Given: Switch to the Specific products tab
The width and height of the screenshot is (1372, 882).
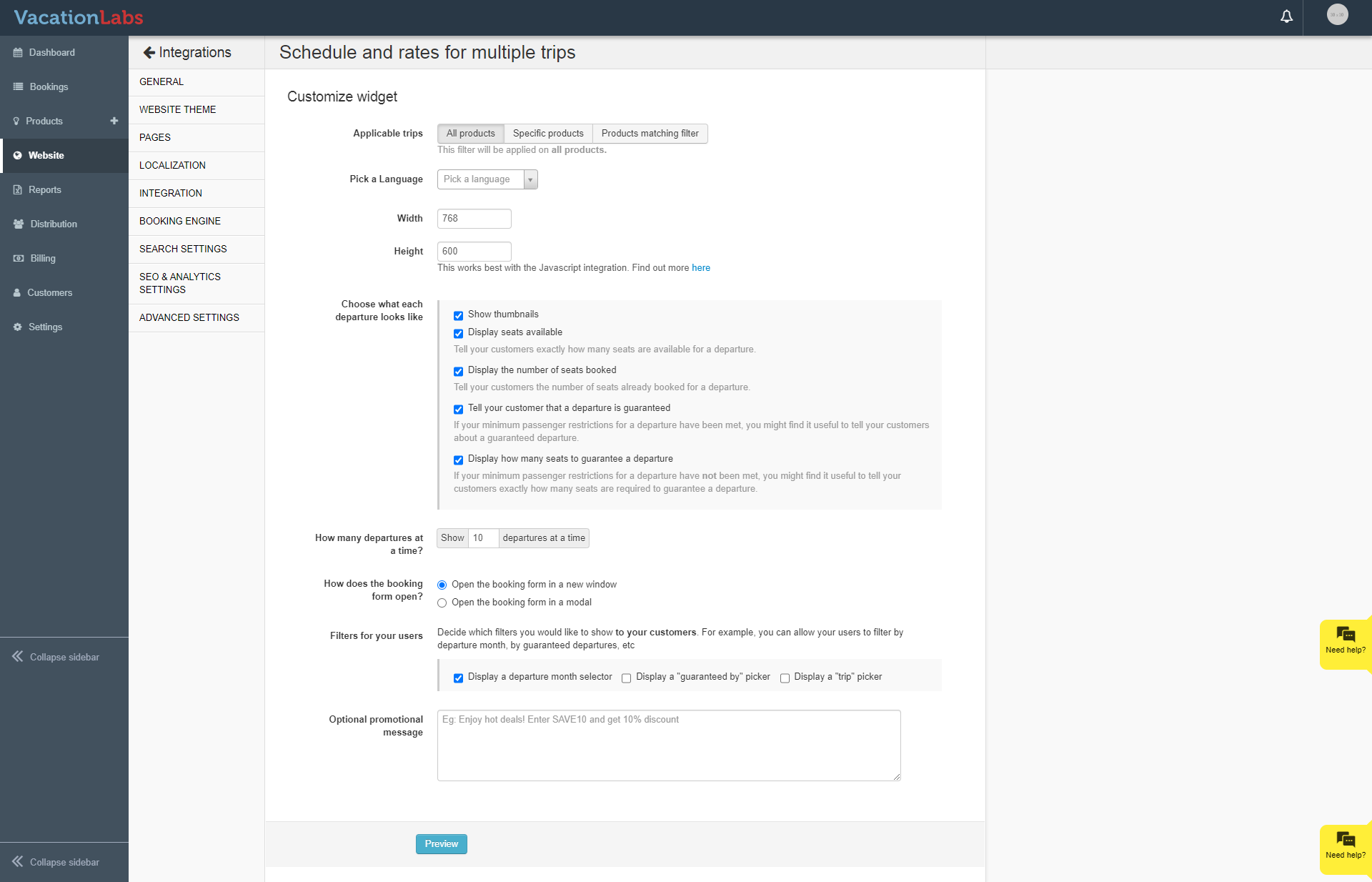Looking at the screenshot, I should (x=548, y=134).
